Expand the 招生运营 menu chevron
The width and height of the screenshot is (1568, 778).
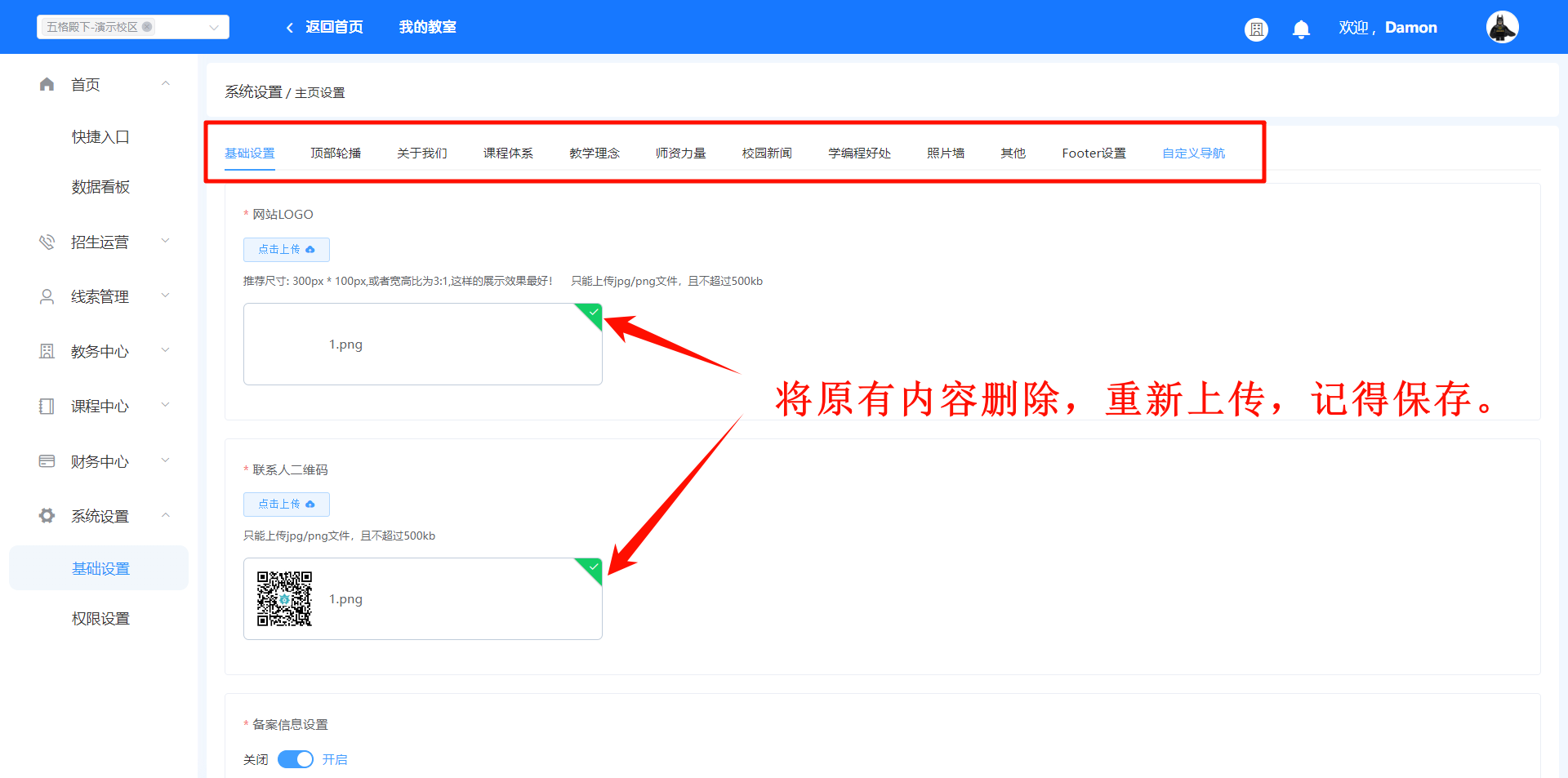(x=166, y=241)
